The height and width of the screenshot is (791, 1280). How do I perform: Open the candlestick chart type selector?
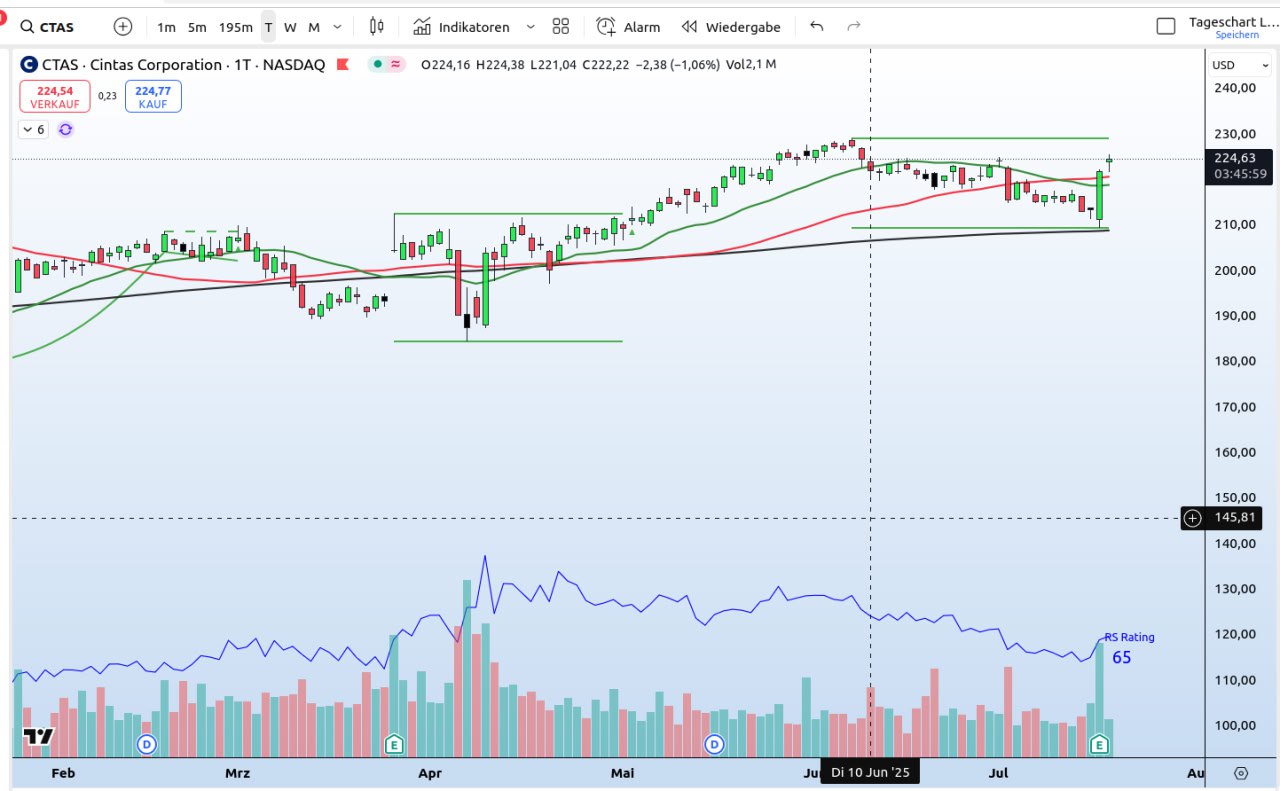(376, 27)
